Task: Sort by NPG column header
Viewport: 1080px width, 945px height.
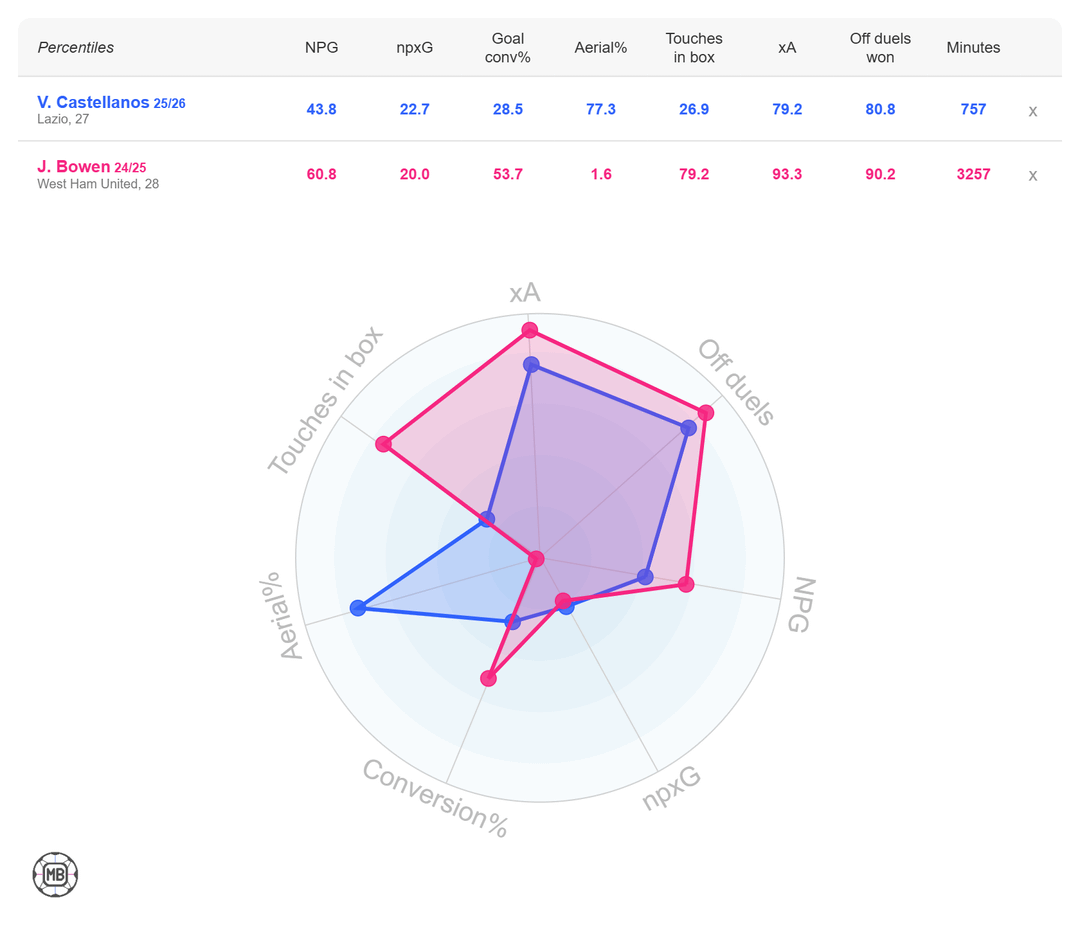Action: coord(321,48)
